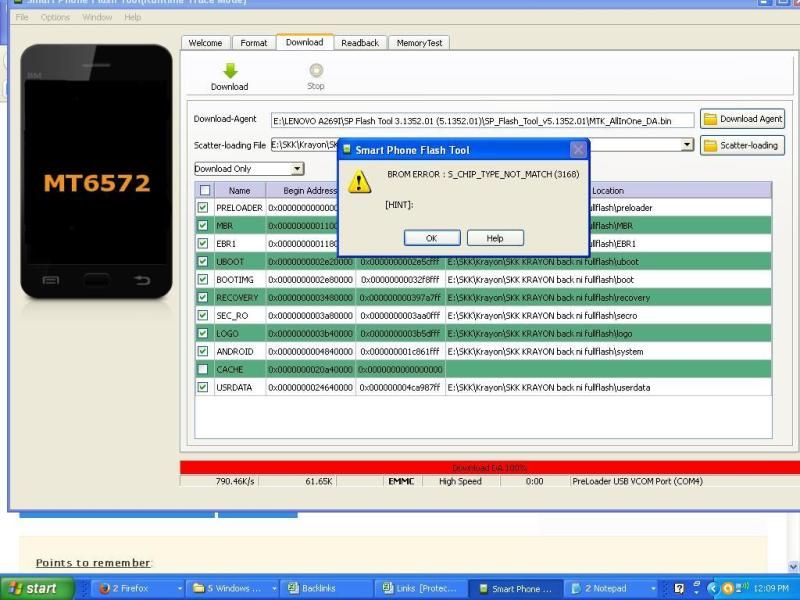The height and width of the screenshot is (600, 800).
Task: Switch to the Readback tab
Action: (360, 43)
